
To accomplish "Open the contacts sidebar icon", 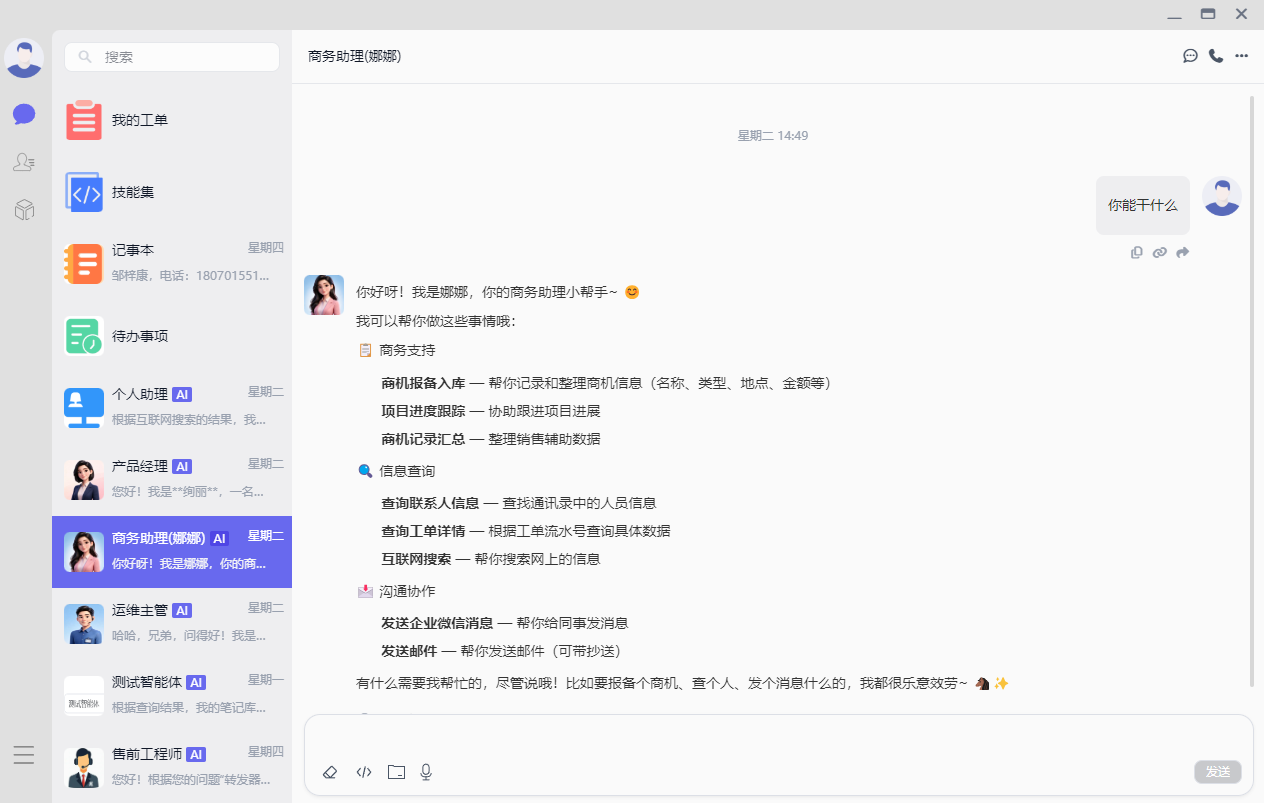I will [x=24, y=162].
